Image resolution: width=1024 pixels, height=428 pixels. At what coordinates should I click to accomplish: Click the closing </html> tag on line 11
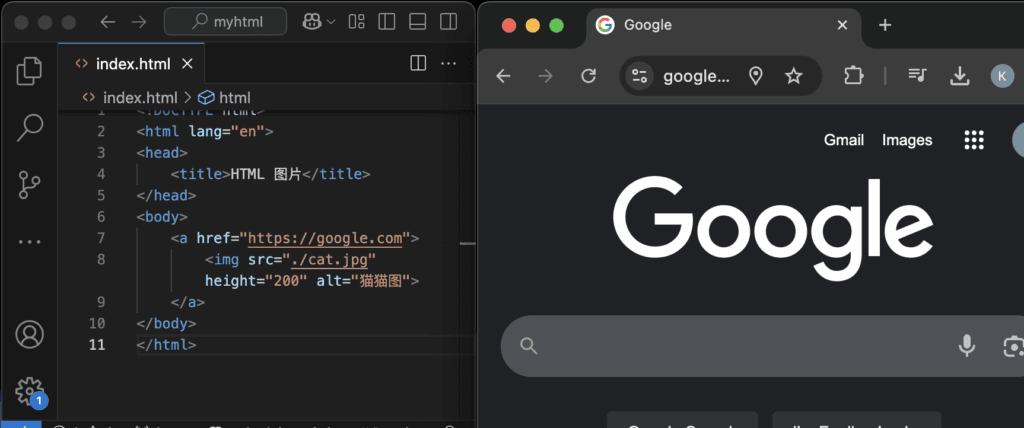click(166, 344)
